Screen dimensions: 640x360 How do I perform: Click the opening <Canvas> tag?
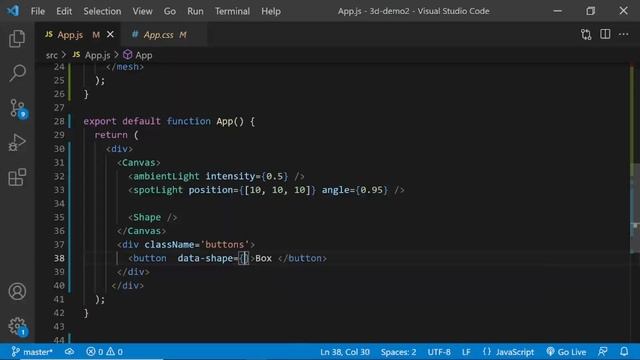139,162
